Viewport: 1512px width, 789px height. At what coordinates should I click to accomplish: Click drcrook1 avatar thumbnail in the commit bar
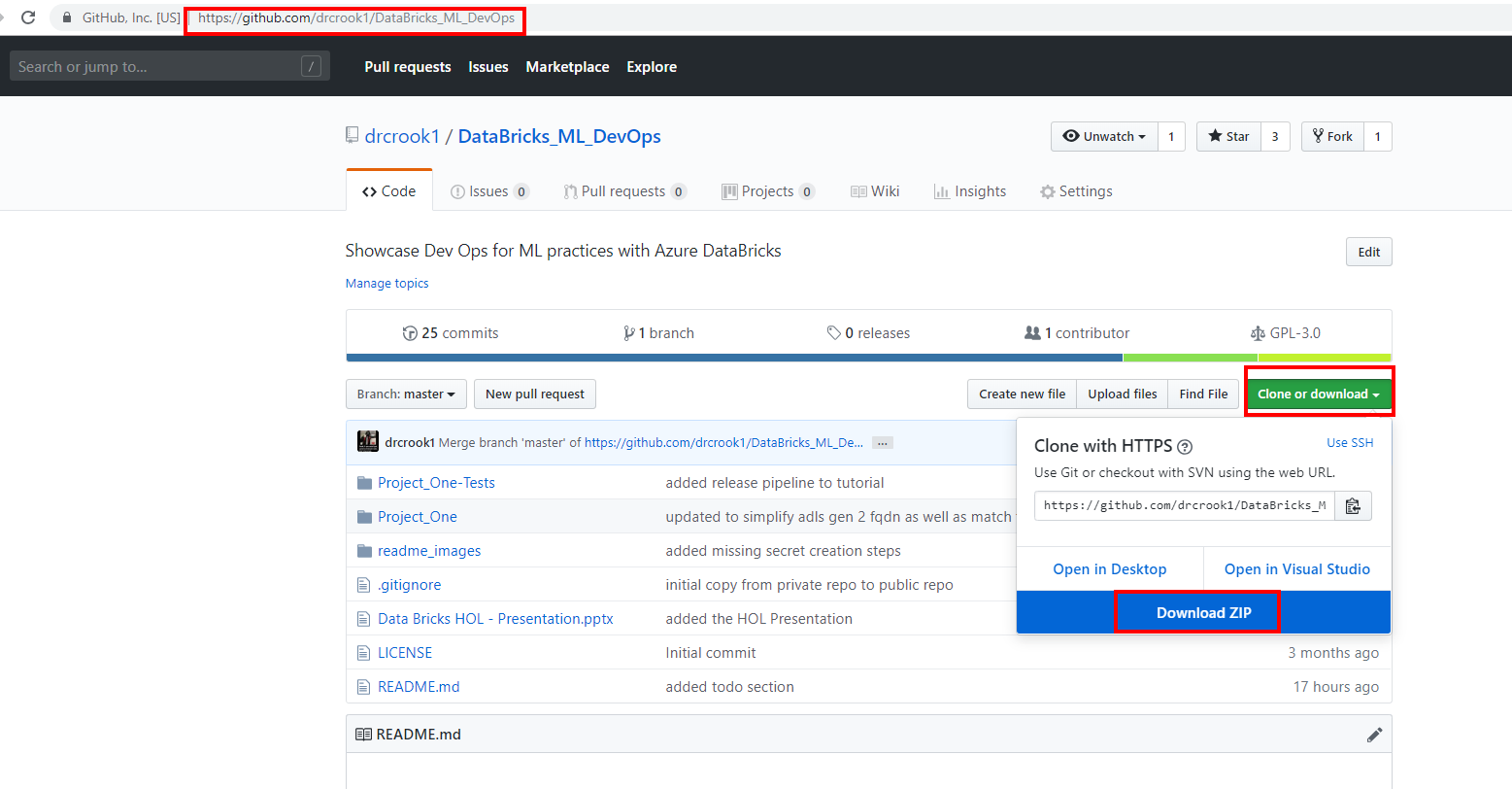pos(368,441)
